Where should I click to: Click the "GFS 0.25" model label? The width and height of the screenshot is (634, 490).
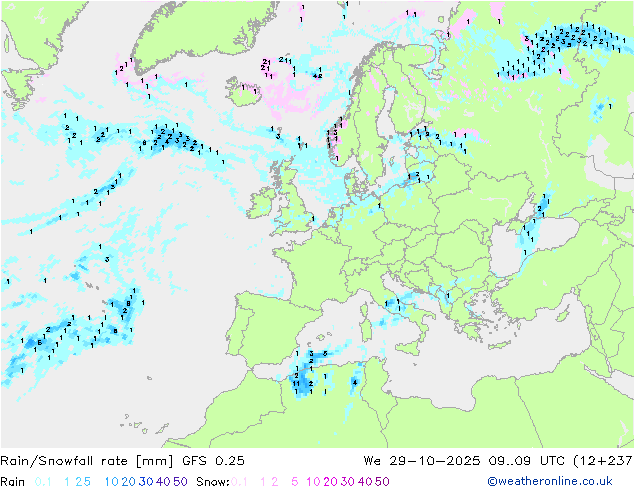[x=213, y=461]
